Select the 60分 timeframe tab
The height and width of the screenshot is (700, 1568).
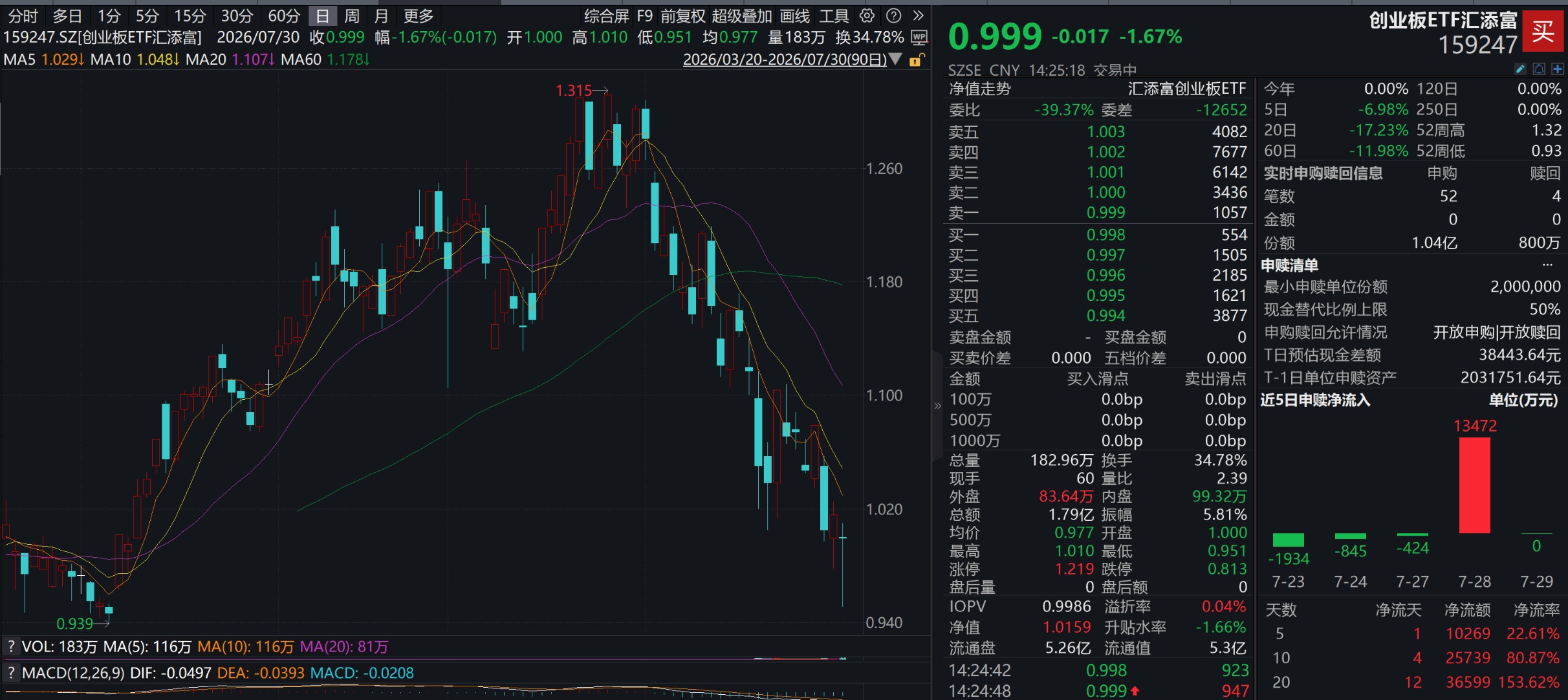[284, 16]
